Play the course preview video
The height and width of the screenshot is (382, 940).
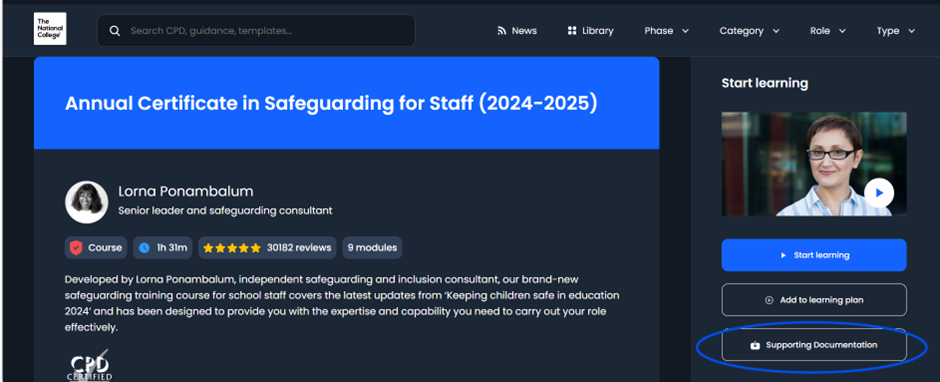click(x=879, y=193)
